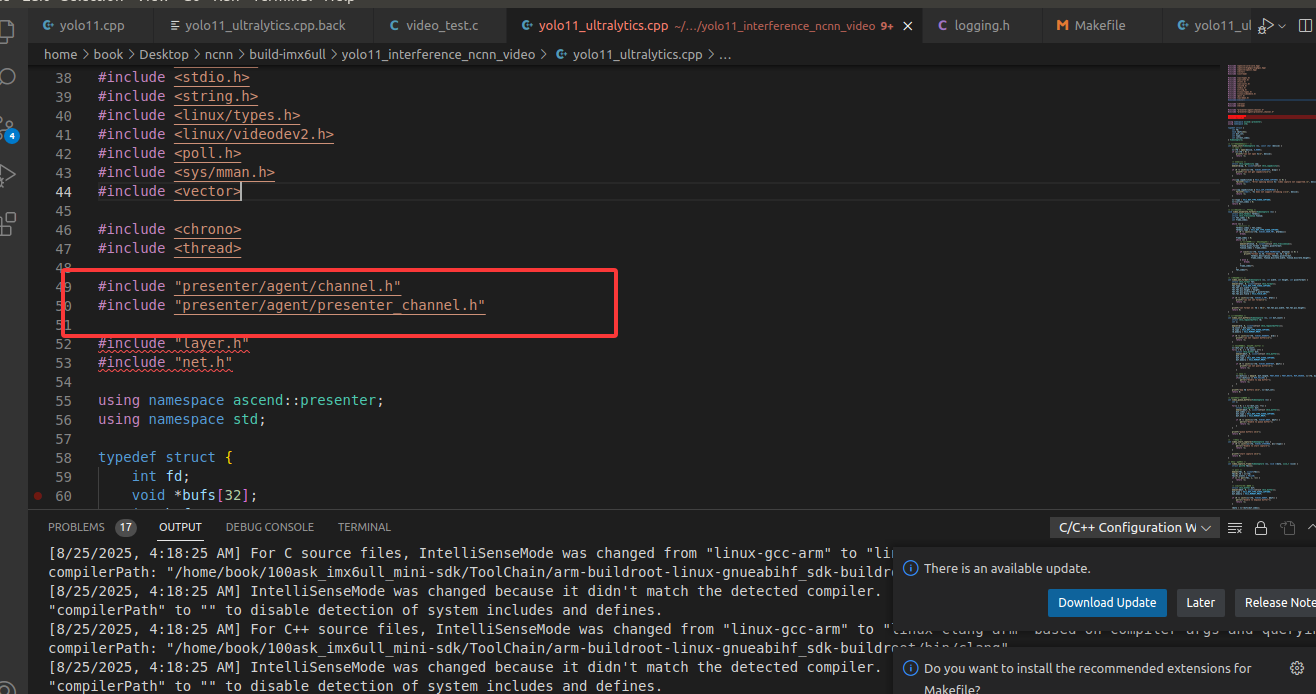This screenshot has width=1316, height=694.
Task: Click the 'typedef struct {' line
Action: pyautogui.click(x=165, y=458)
